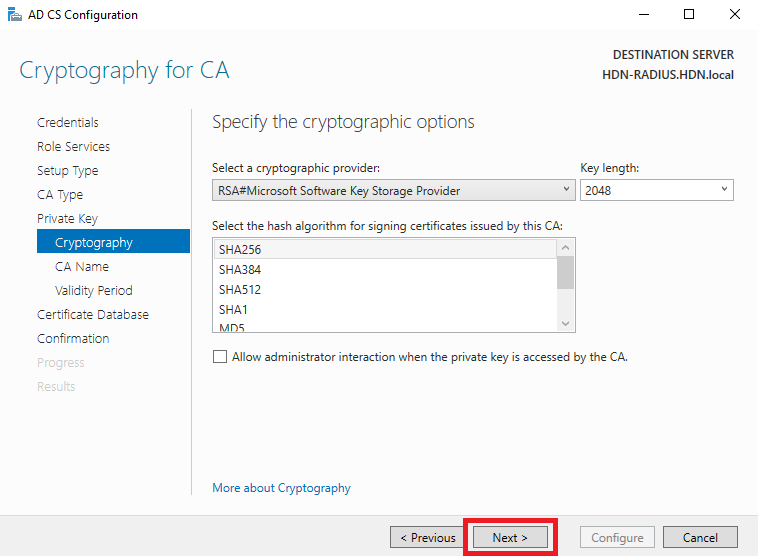Screen dimensions: 758x556
Task: Open More about Cryptography link
Action: 281,488
